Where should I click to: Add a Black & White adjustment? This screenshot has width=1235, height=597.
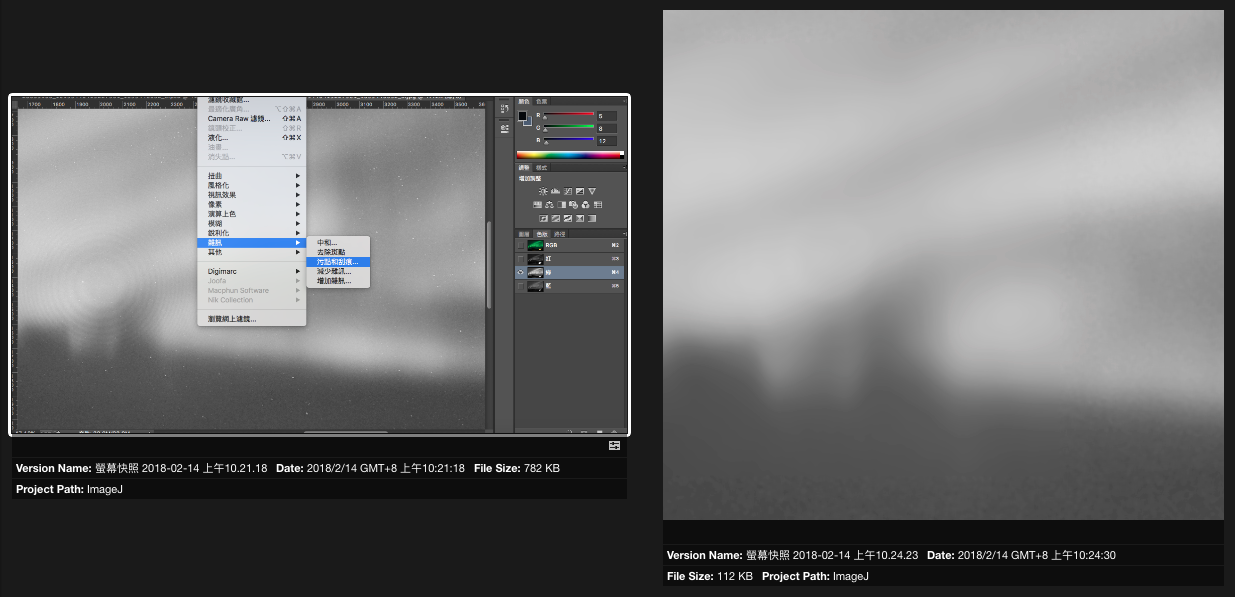pos(562,205)
